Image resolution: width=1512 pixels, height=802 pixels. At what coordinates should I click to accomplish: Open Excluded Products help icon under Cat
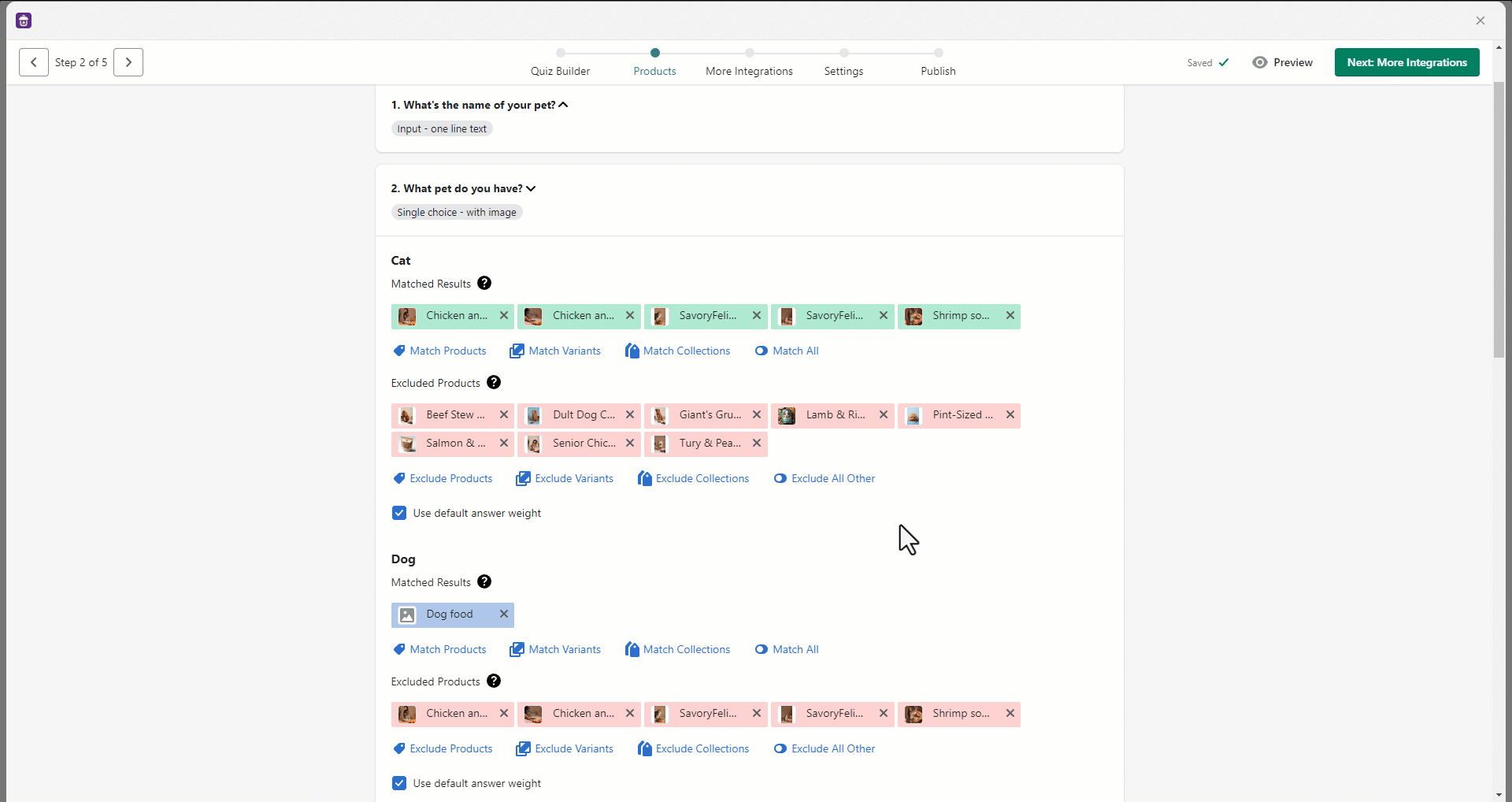pos(494,382)
